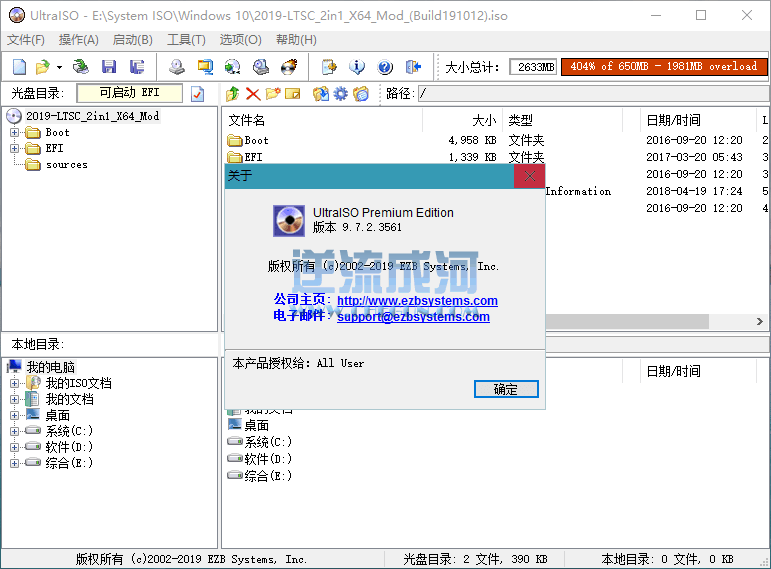Select 综合(E:) in local file list pane
The height and width of the screenshot is (569, 771).
[267, 476]
